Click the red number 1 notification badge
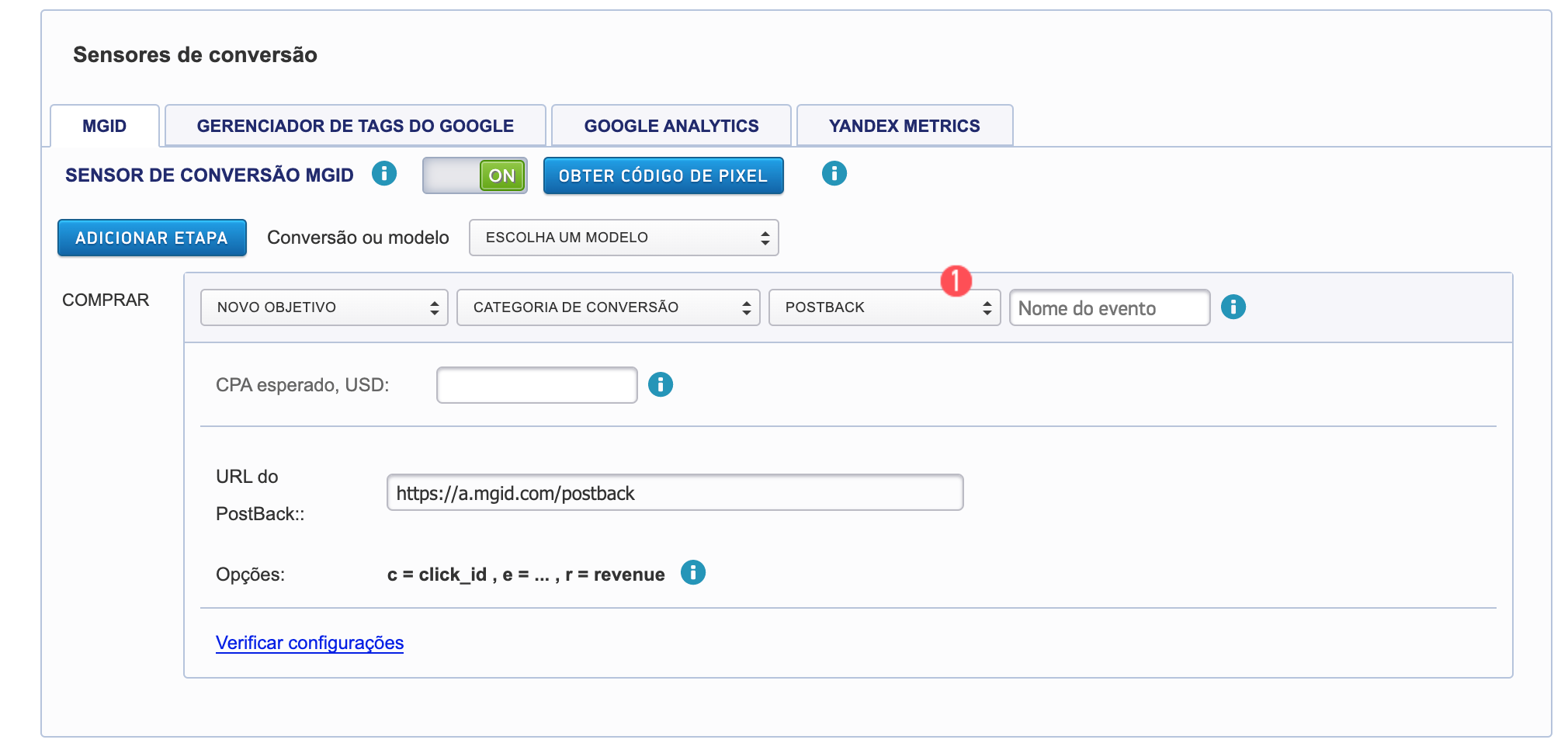The height and width of the screenshot is (750, 1568). (x=956, y=280)
